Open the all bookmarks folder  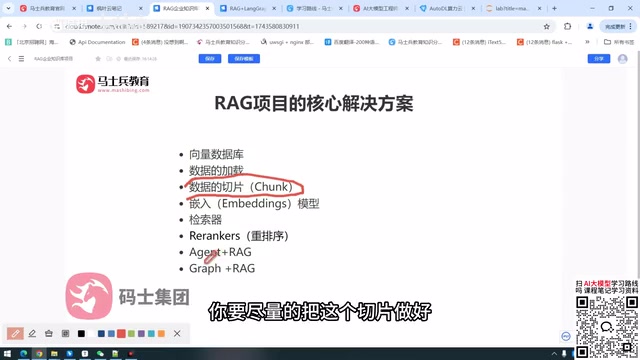tap(619, 42)
